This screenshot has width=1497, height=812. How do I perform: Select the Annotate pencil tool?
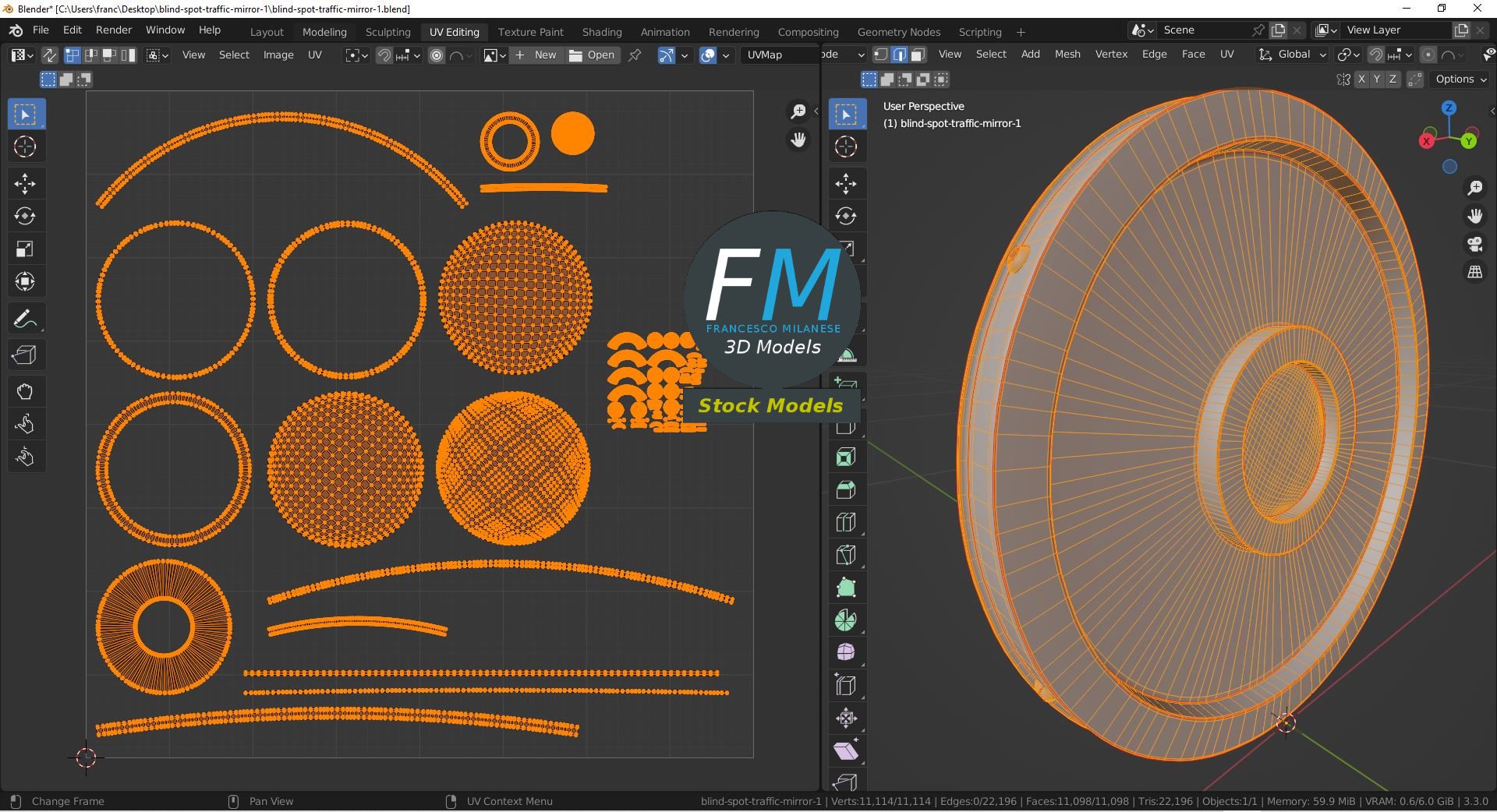pyautogui.click(x=25, y=319)
